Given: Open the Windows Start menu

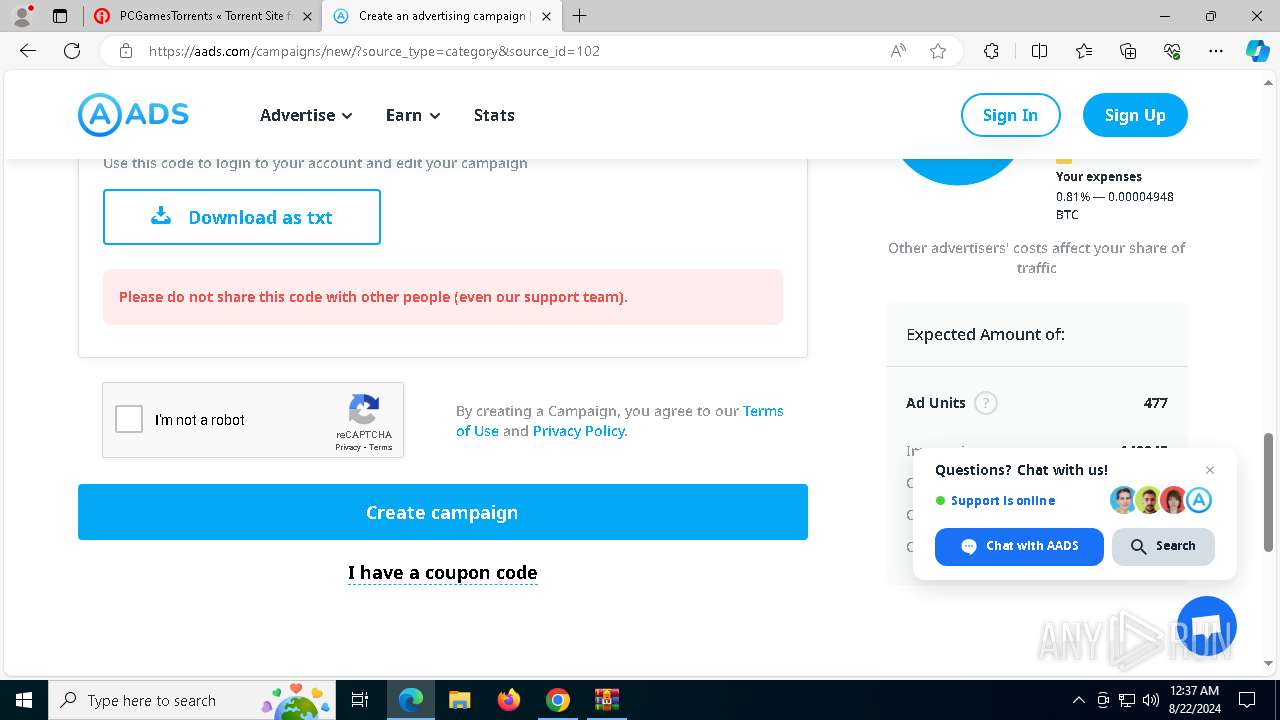Looking at the screenshot, I should pos(23,700).
